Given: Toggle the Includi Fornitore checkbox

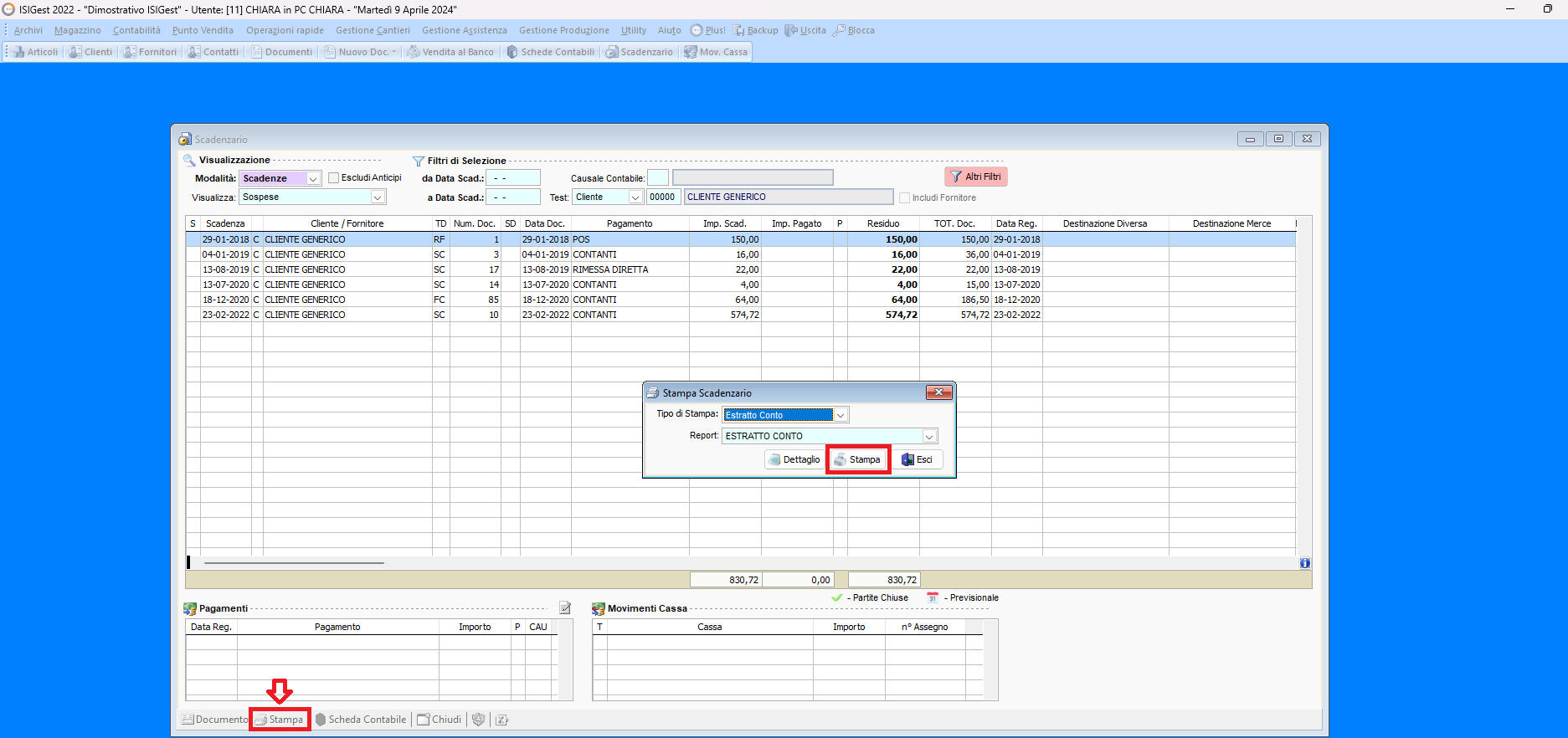Looking at the screenshot, I should (x=904, y=197).
